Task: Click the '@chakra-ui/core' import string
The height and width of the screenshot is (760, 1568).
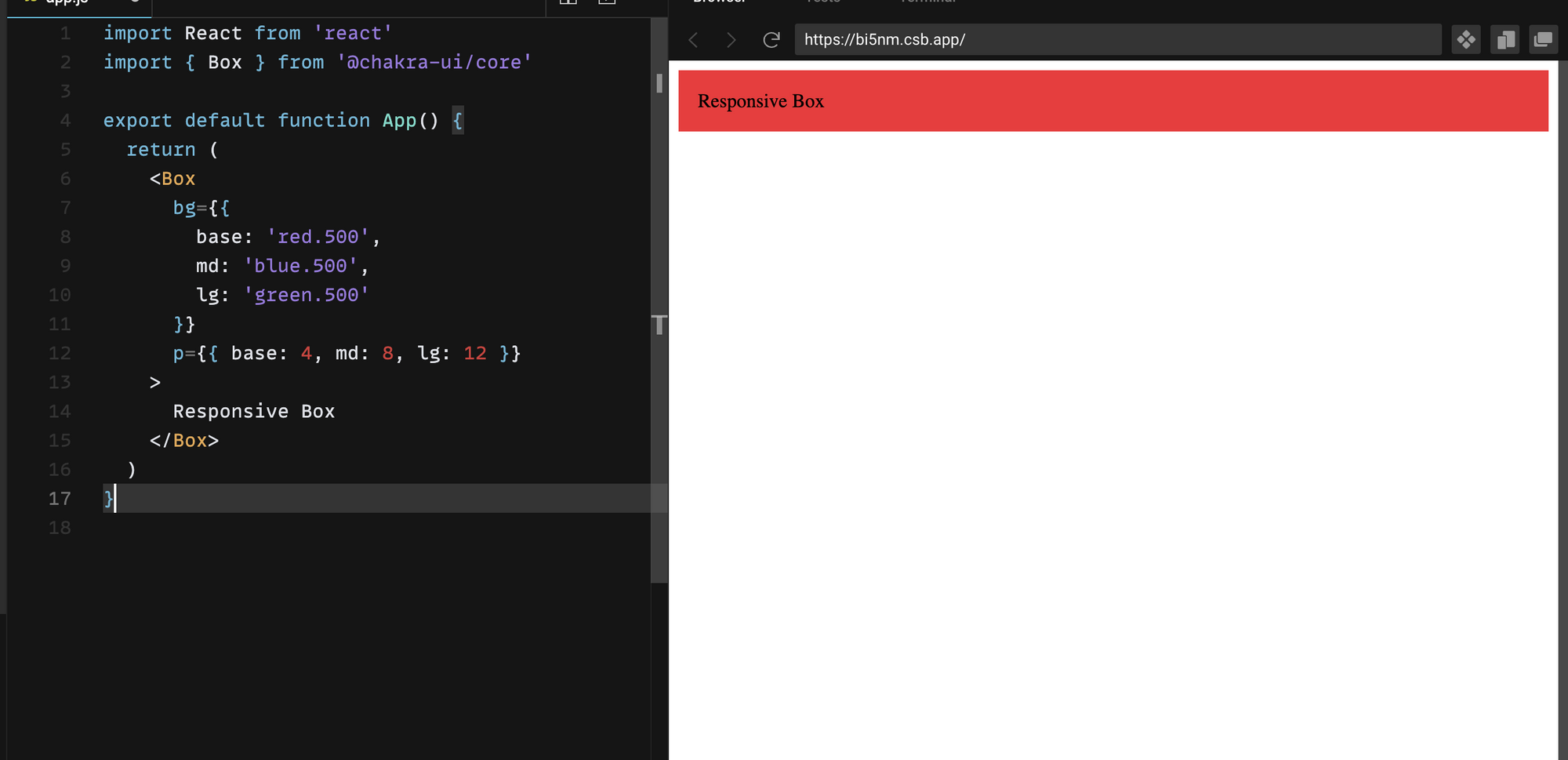Action: click(x=434, y=63)
